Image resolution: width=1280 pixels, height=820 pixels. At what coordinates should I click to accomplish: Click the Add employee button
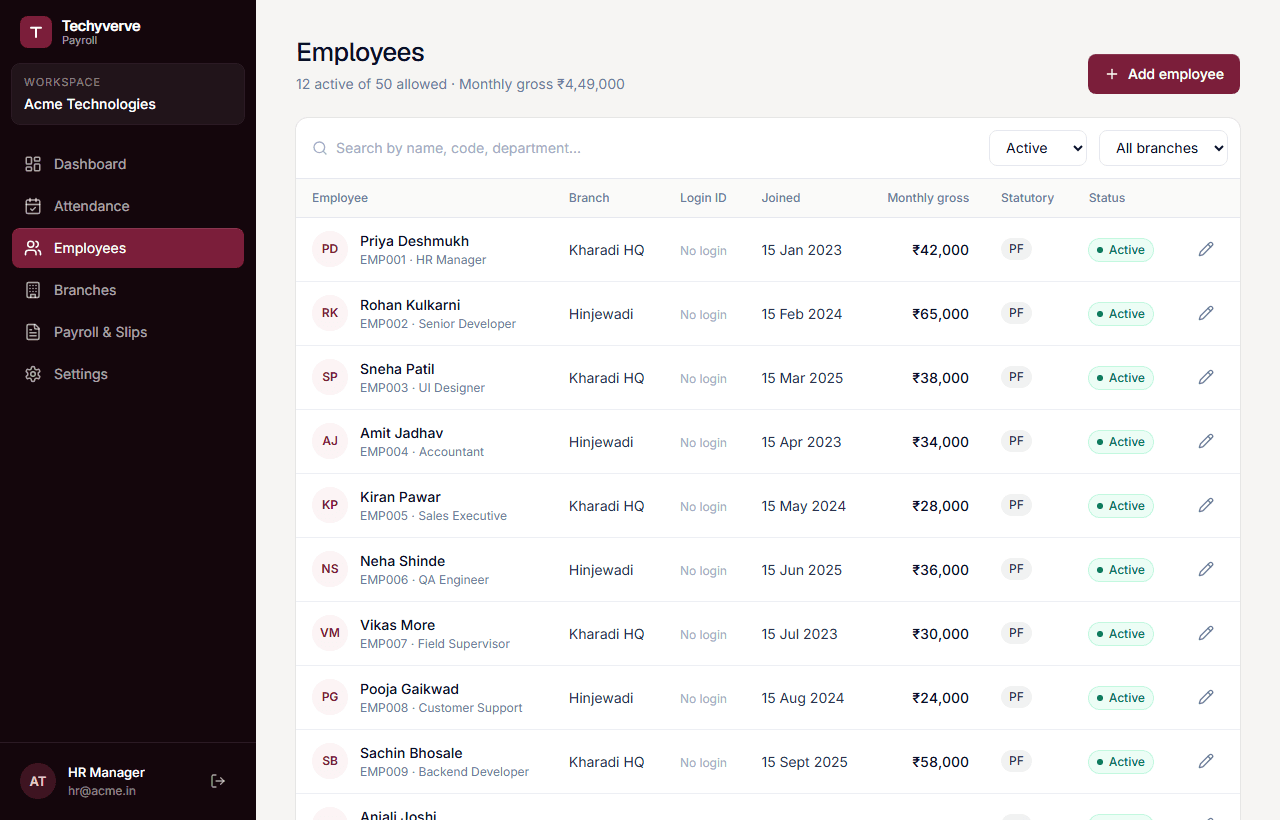point(1164,74)
